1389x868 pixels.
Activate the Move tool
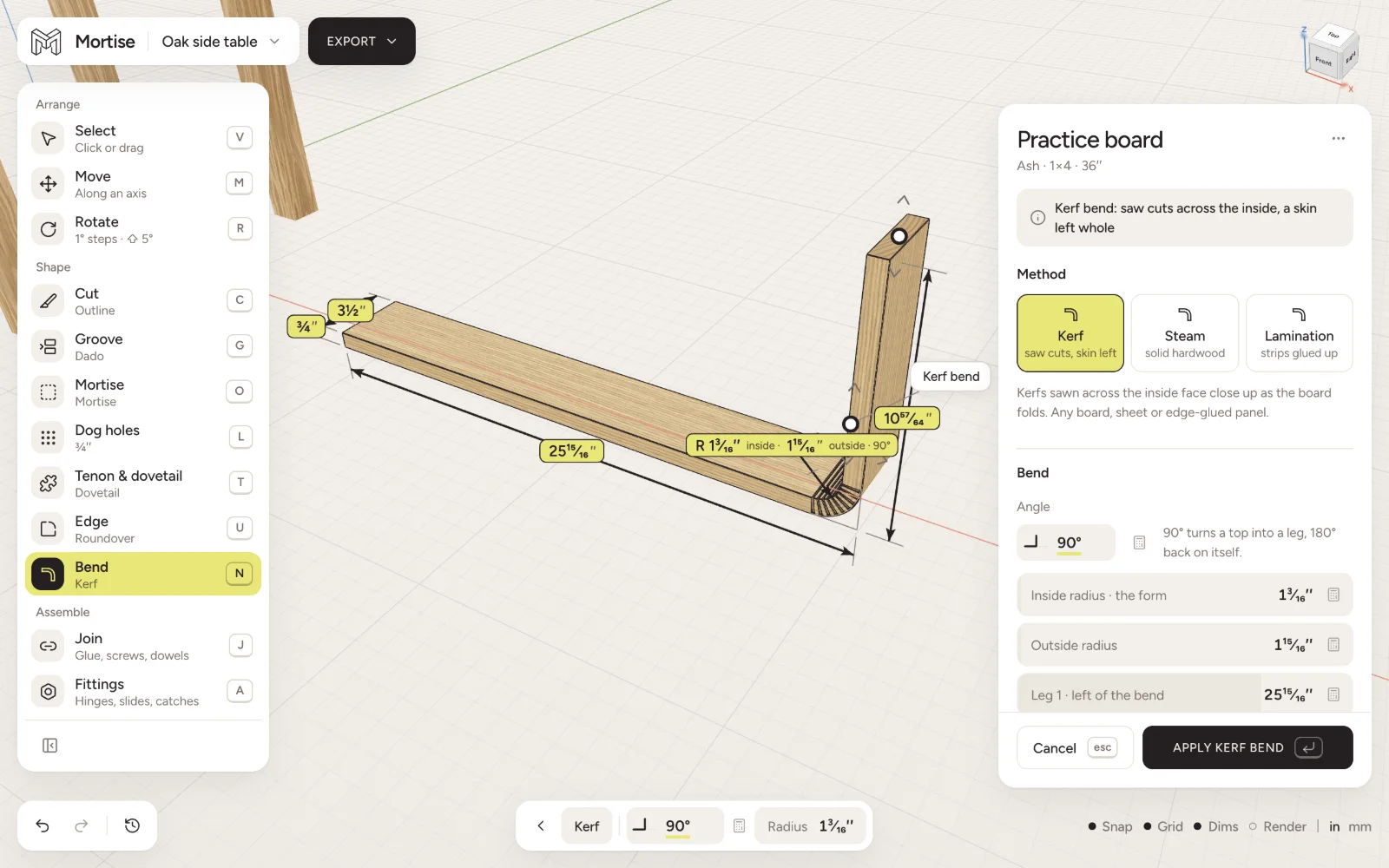pyautogui.click(x=143, y=184)
